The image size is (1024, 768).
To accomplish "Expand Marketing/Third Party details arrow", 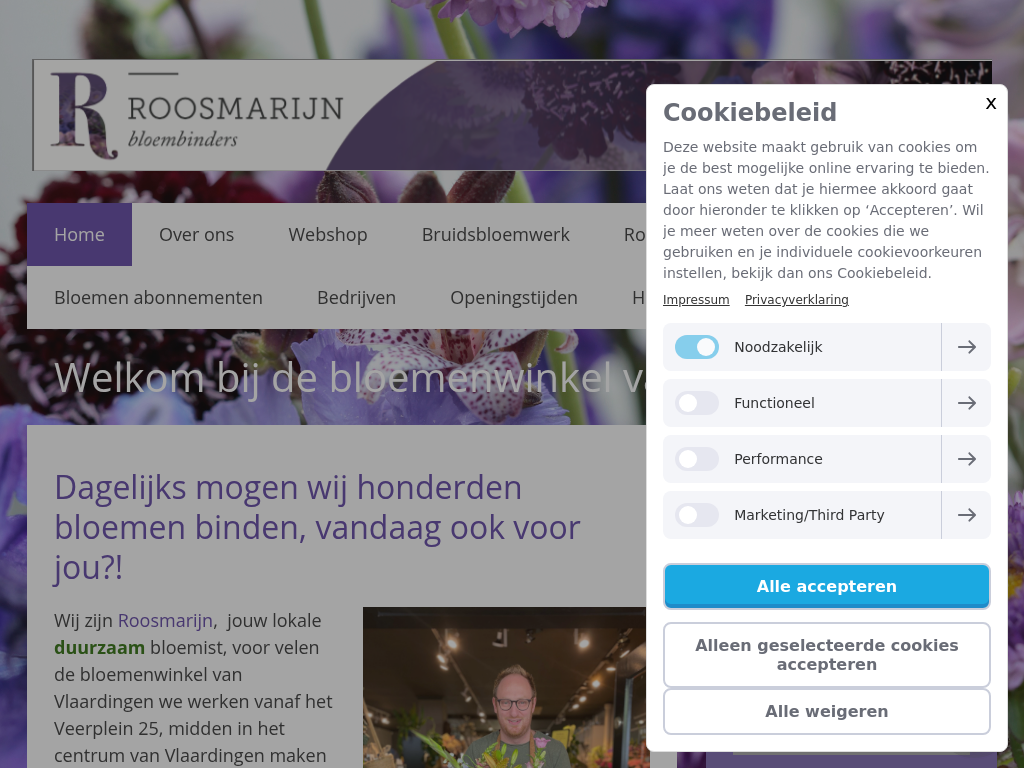I will [x=967, y=515].
